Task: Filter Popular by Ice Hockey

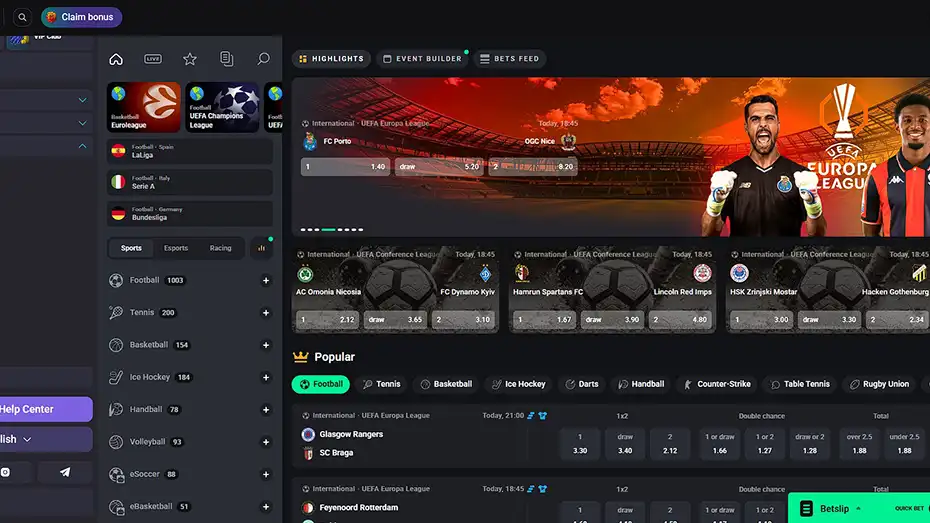Action: tap(519, 384)
